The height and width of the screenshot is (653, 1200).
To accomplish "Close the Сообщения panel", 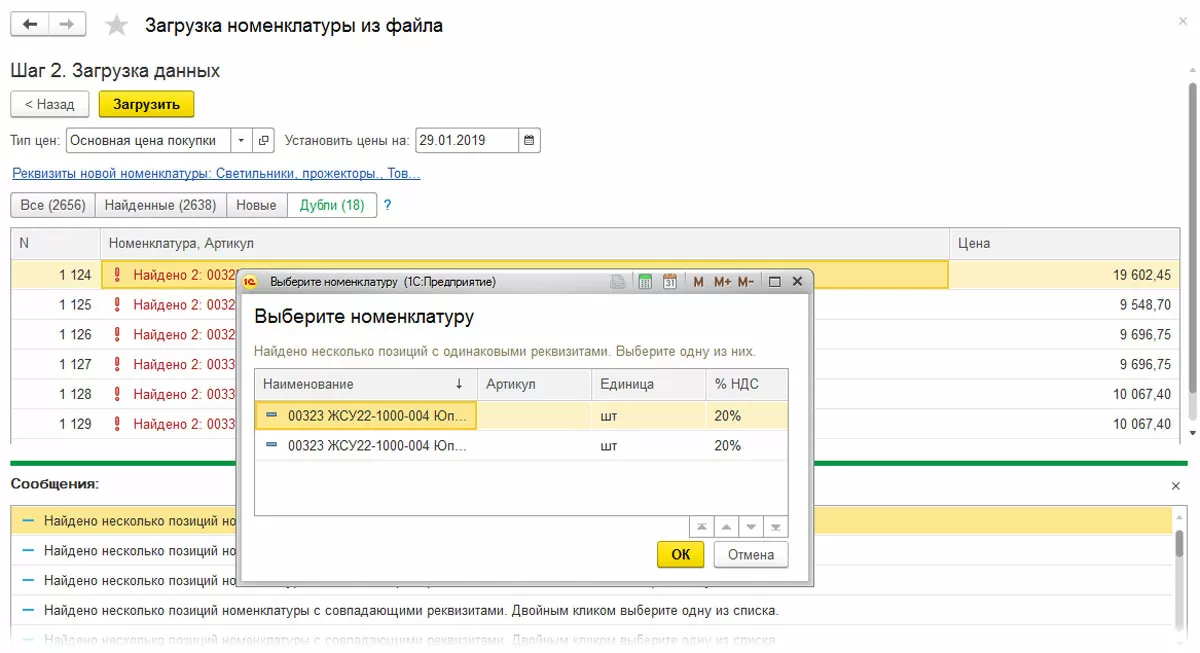I will [x=1175, y=486].
